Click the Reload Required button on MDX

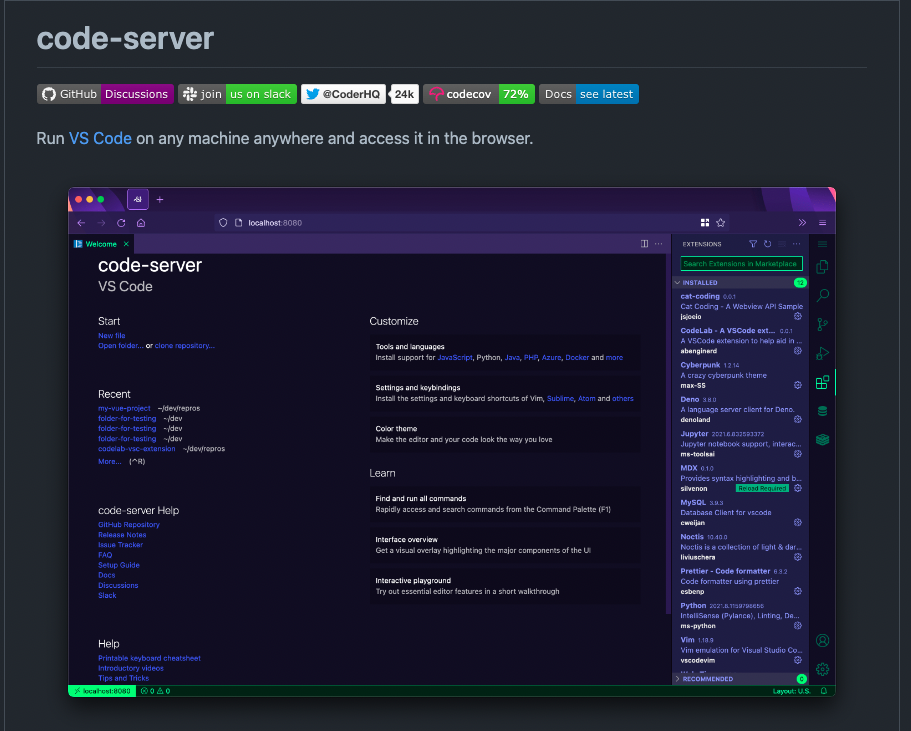click(762, 488)
